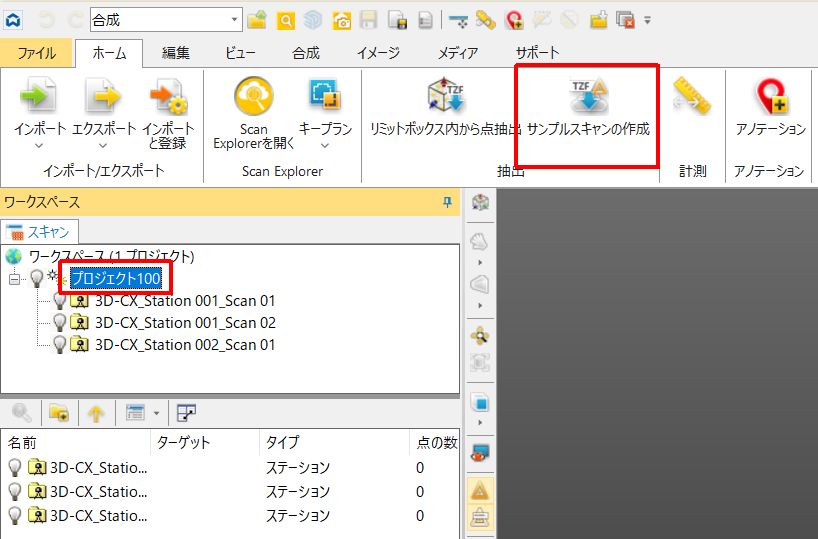Viewport: 818px width, 539px height.
Task: Click the large ruler measurement icon in the ribbon
Action: [x=692, y=97]
